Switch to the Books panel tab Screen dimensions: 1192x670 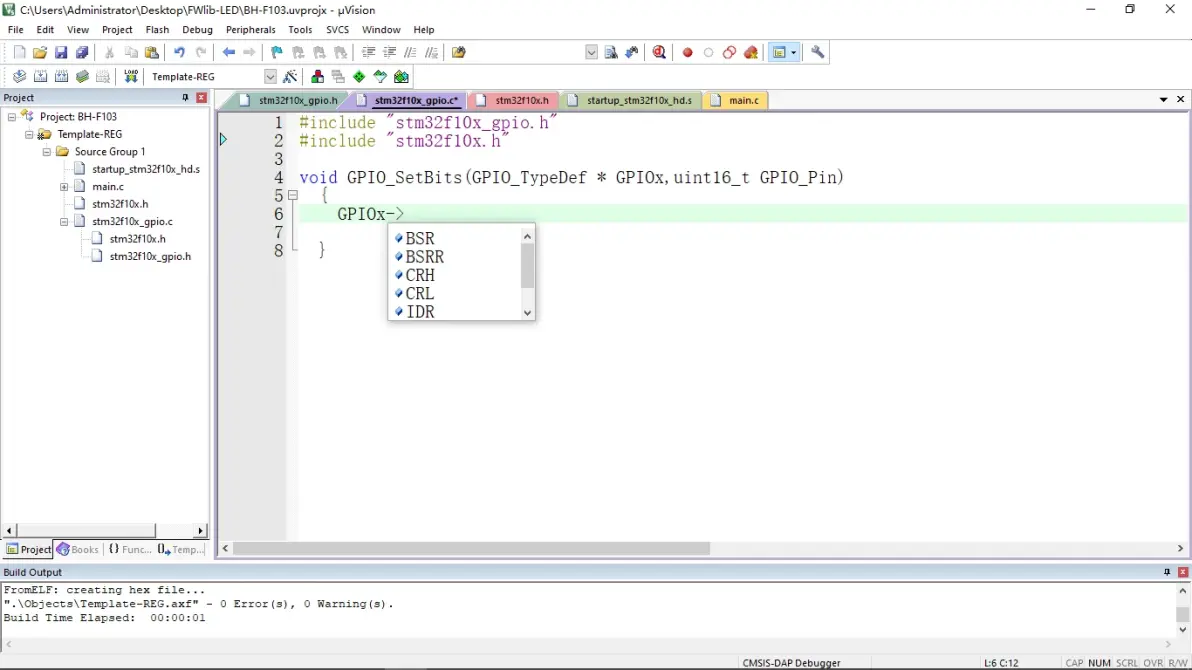point(78,549)
